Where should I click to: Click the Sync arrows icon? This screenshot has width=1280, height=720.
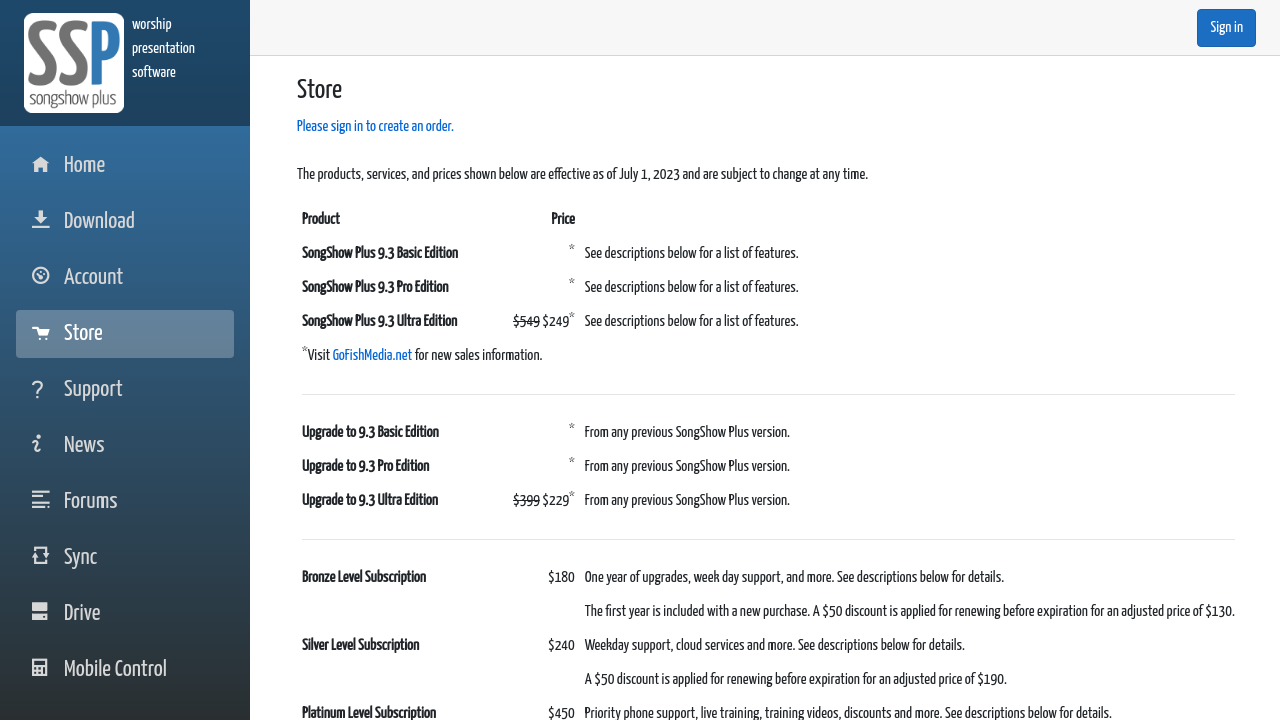[40, 556]
